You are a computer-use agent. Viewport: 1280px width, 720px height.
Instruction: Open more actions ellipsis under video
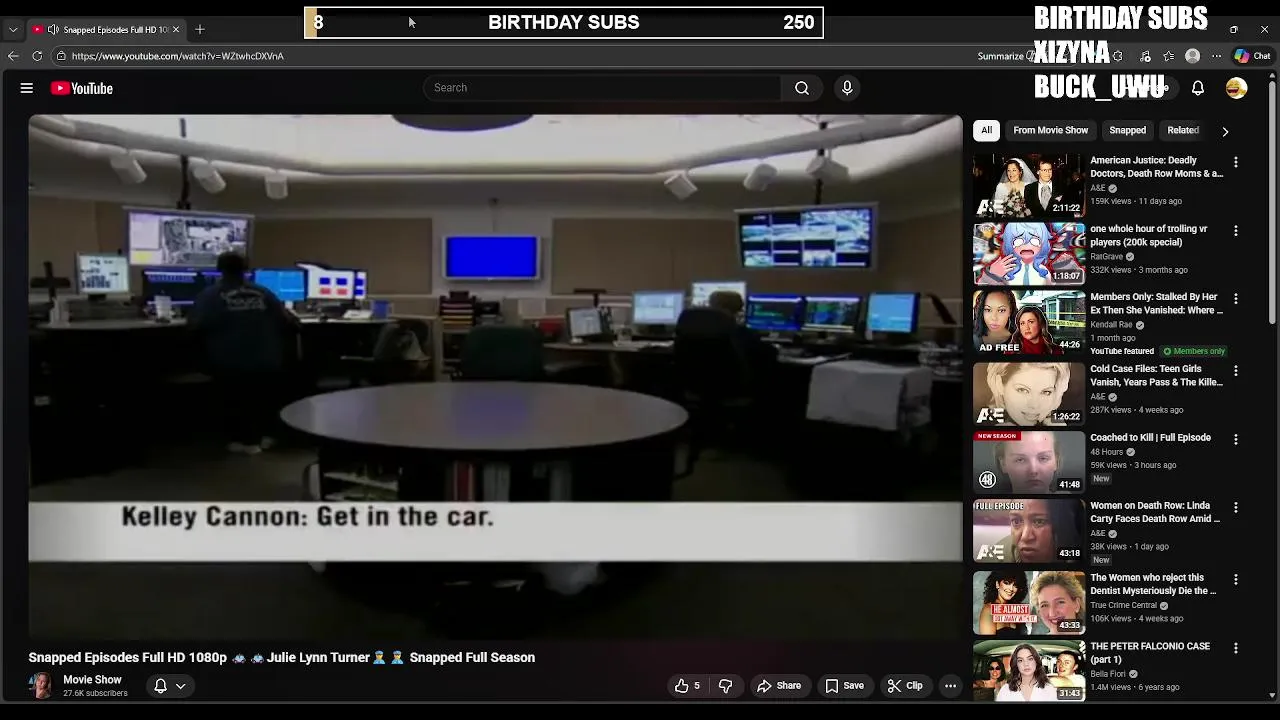click(951, 686)
